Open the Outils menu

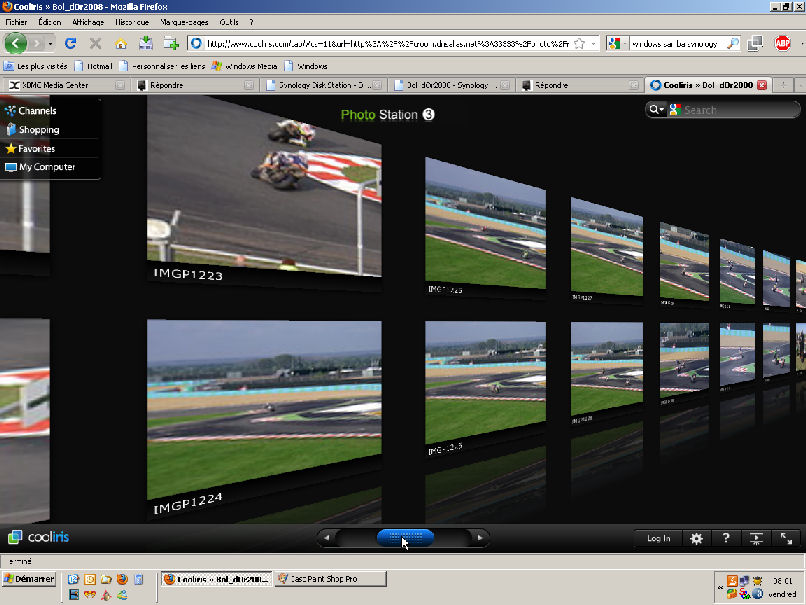pos(229,22)
